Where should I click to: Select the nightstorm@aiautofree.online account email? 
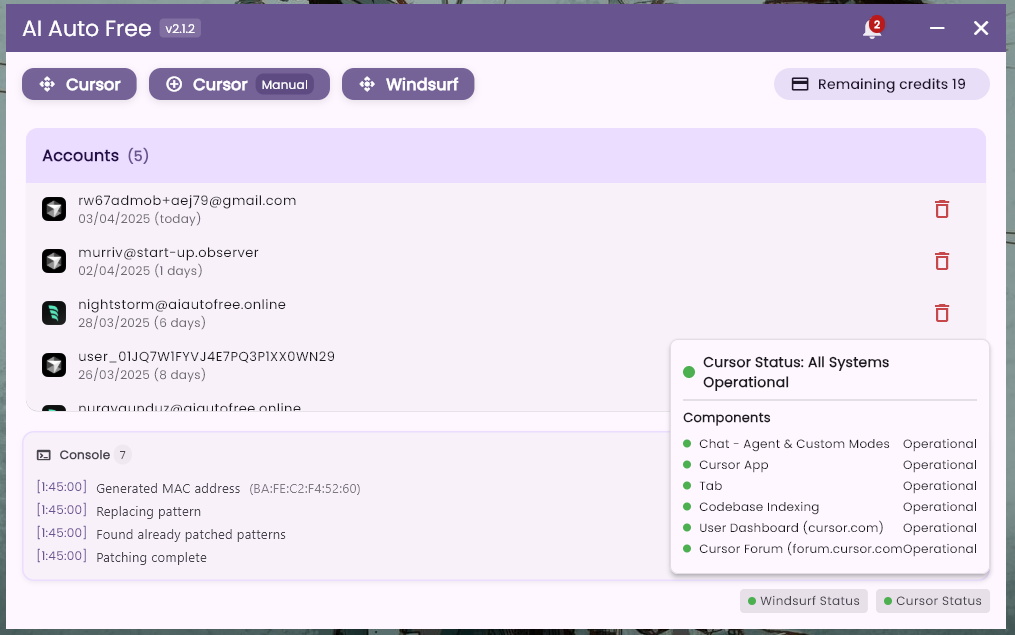tap(182, 304)
